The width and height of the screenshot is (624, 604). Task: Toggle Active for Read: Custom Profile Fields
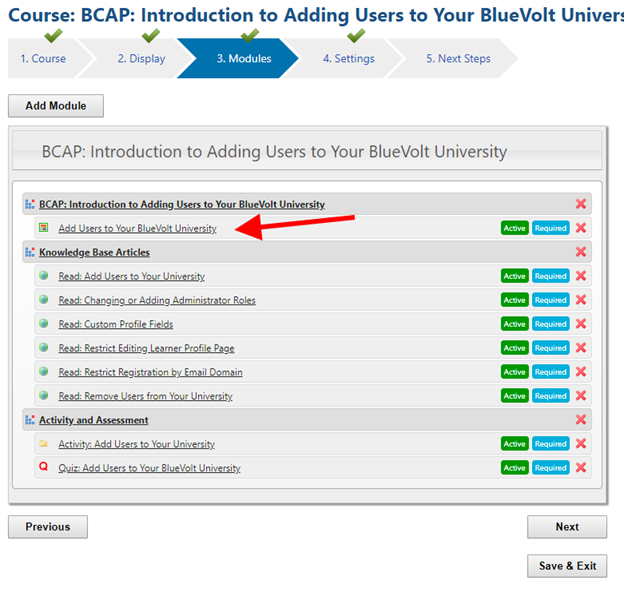click(515, 324)
